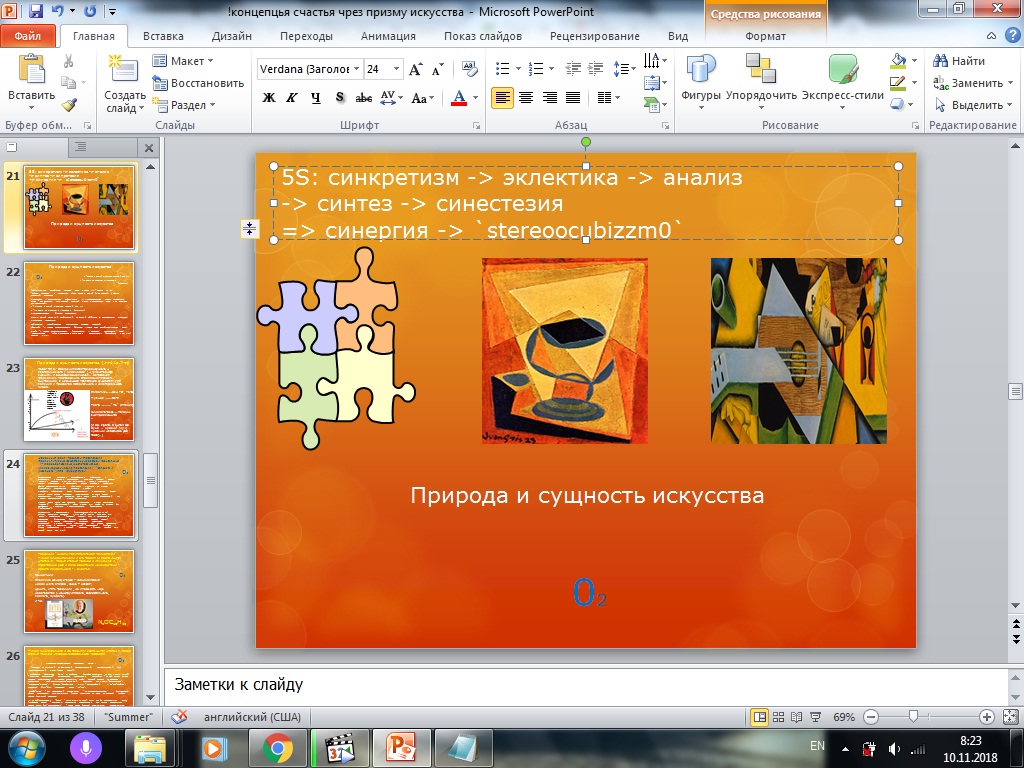1024x768 pixels.
Task: Open the Упорядочить arrange menu
Action: coord(761,80)
